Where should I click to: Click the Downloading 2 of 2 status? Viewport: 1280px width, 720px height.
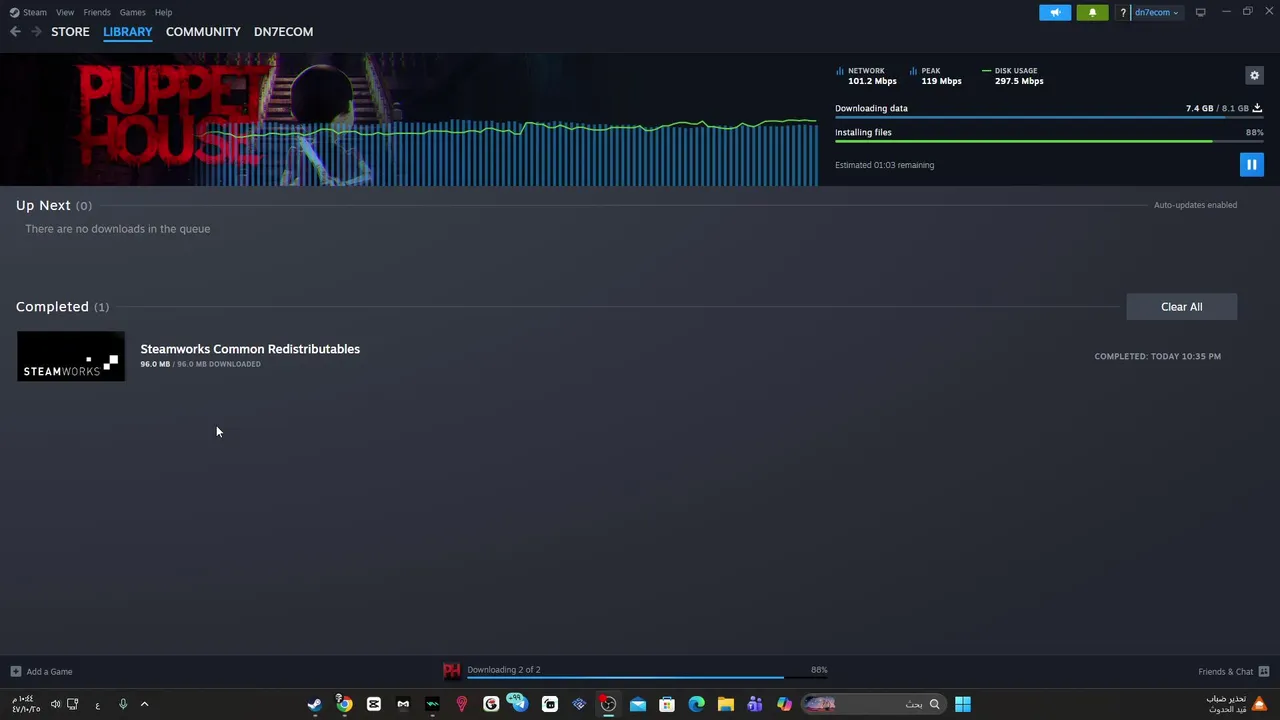[503, 670]
